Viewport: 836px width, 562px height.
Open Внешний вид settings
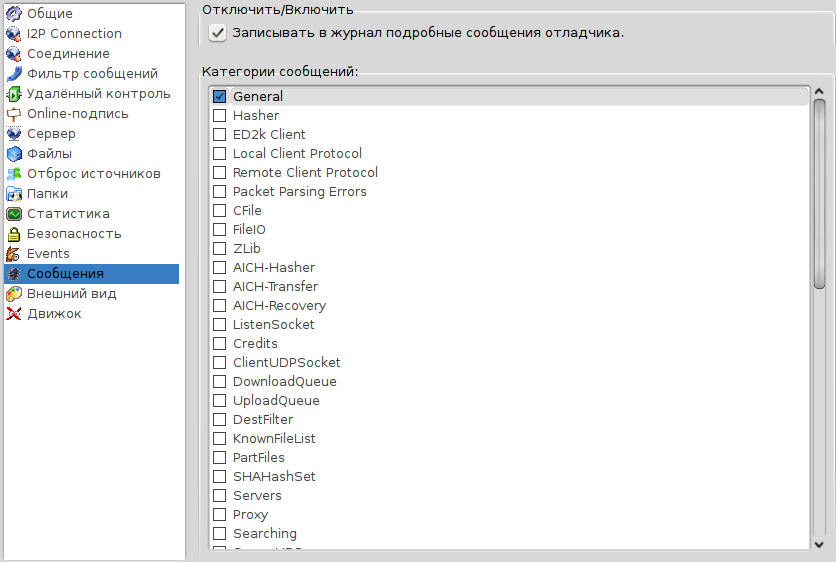72,294
